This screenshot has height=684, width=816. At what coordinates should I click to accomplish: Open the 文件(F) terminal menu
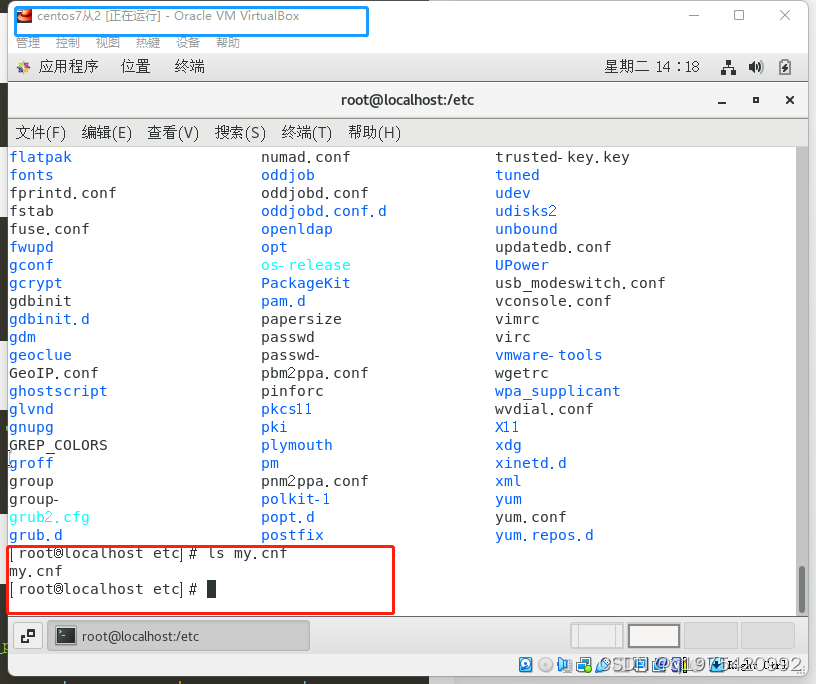(x=41, y=133)
